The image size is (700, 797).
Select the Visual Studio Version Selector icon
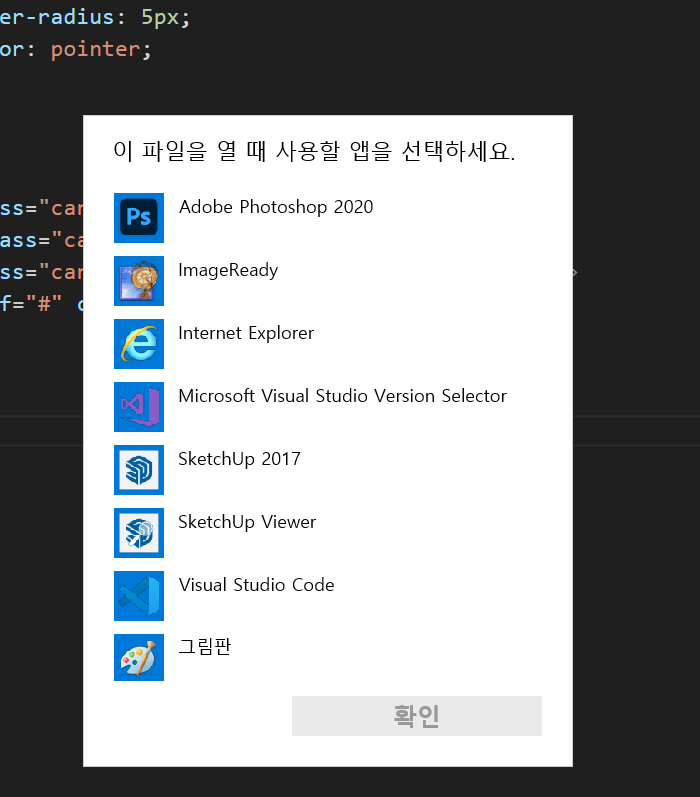coord(139,407)
